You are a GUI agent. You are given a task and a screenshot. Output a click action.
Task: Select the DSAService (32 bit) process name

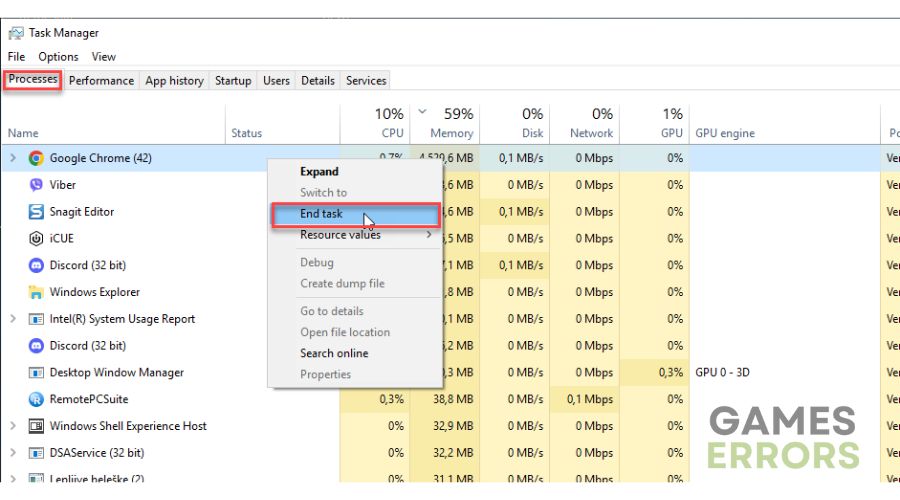click(97, 453)
